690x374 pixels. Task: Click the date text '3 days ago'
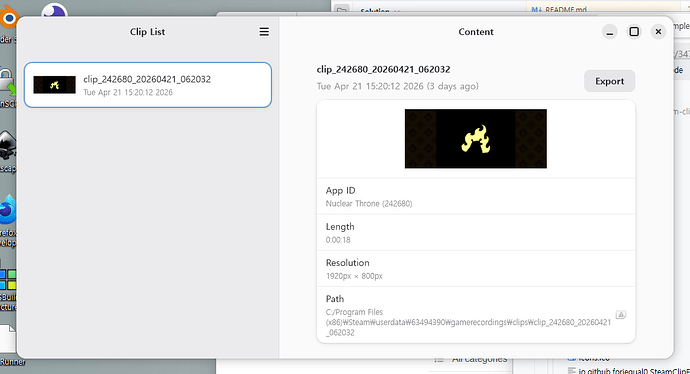[x=452, y=86]
